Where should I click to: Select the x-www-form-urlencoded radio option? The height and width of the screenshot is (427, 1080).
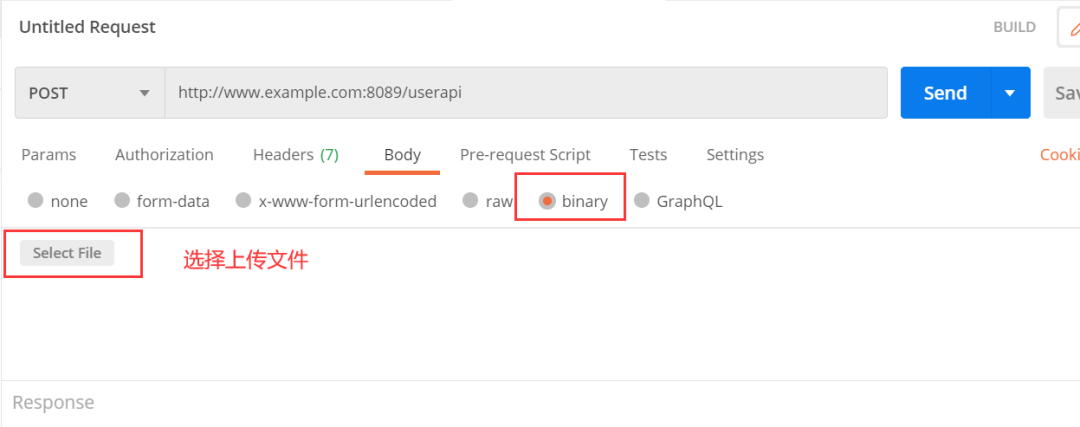pyautogui.click(x=243, y=200)
